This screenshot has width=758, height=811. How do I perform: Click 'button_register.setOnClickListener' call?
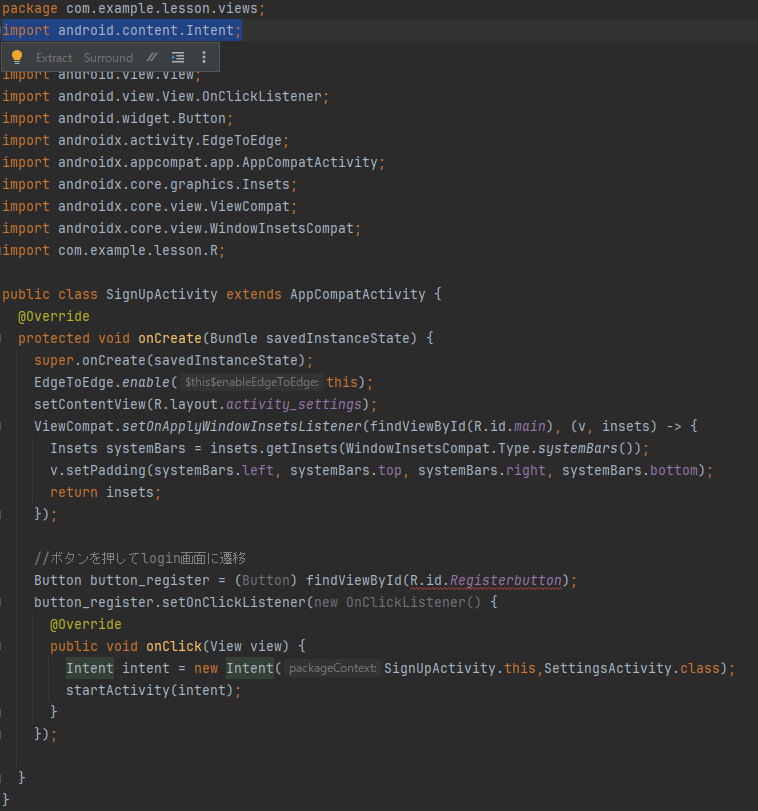coord(170,602)
